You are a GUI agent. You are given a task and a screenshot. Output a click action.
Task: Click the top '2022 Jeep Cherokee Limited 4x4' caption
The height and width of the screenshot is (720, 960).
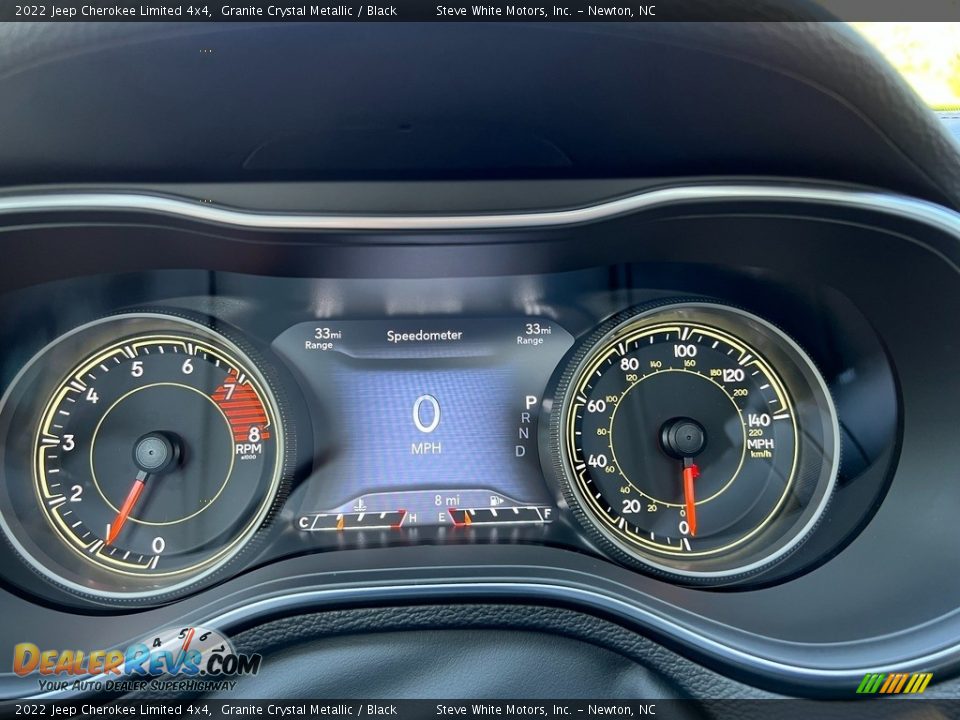[x=113, y=10]
